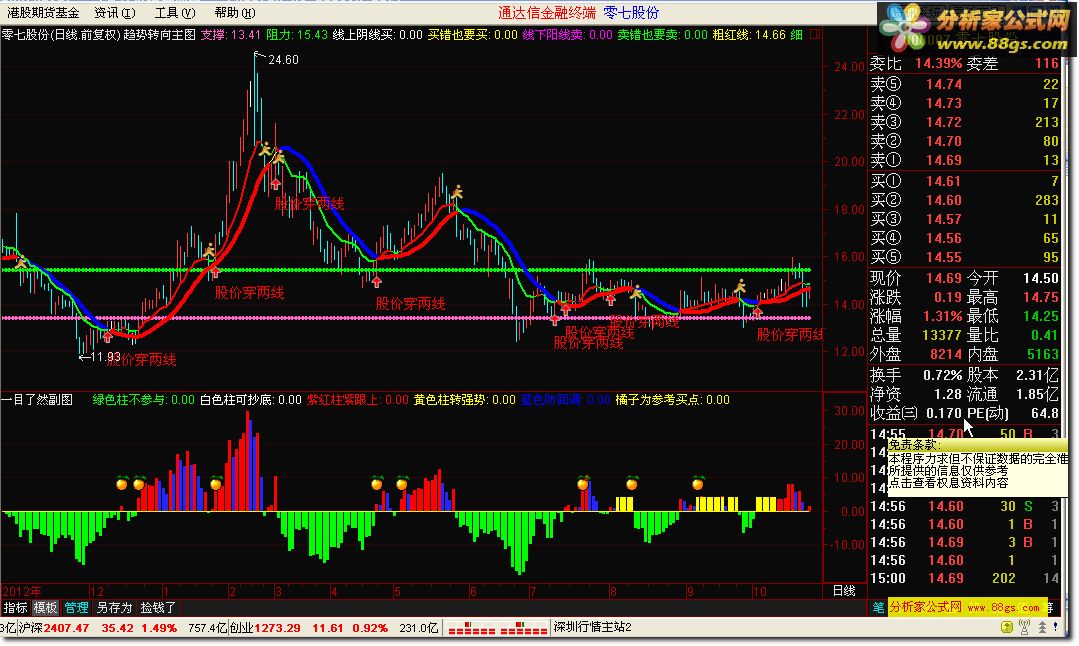Click the running-man icon at month 6 peak
The height and width of the screenshot is (646, 1079).
tap(456, 191)
